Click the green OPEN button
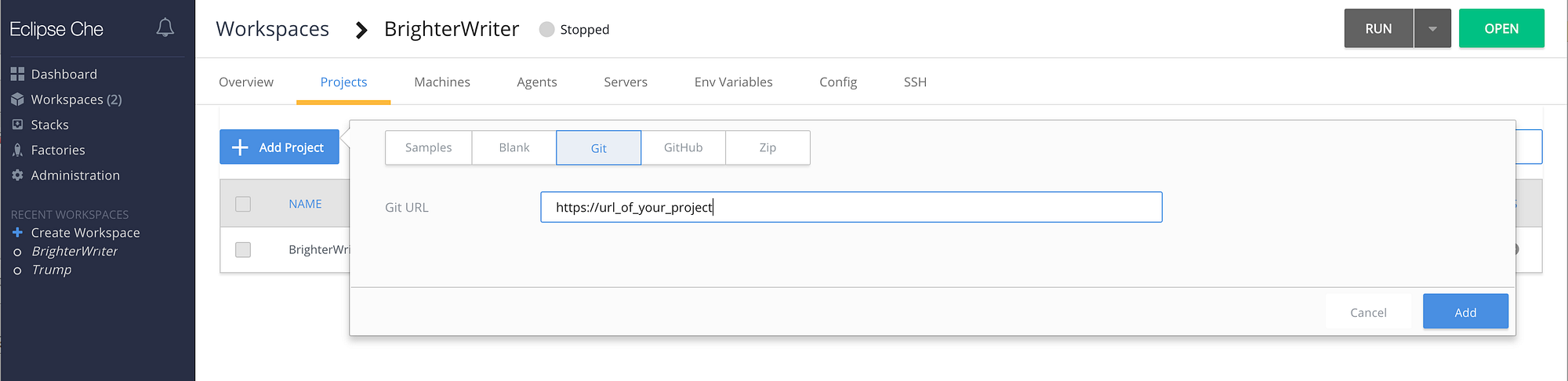The height and width of the screenshot is (381, 1568). 1501,29
